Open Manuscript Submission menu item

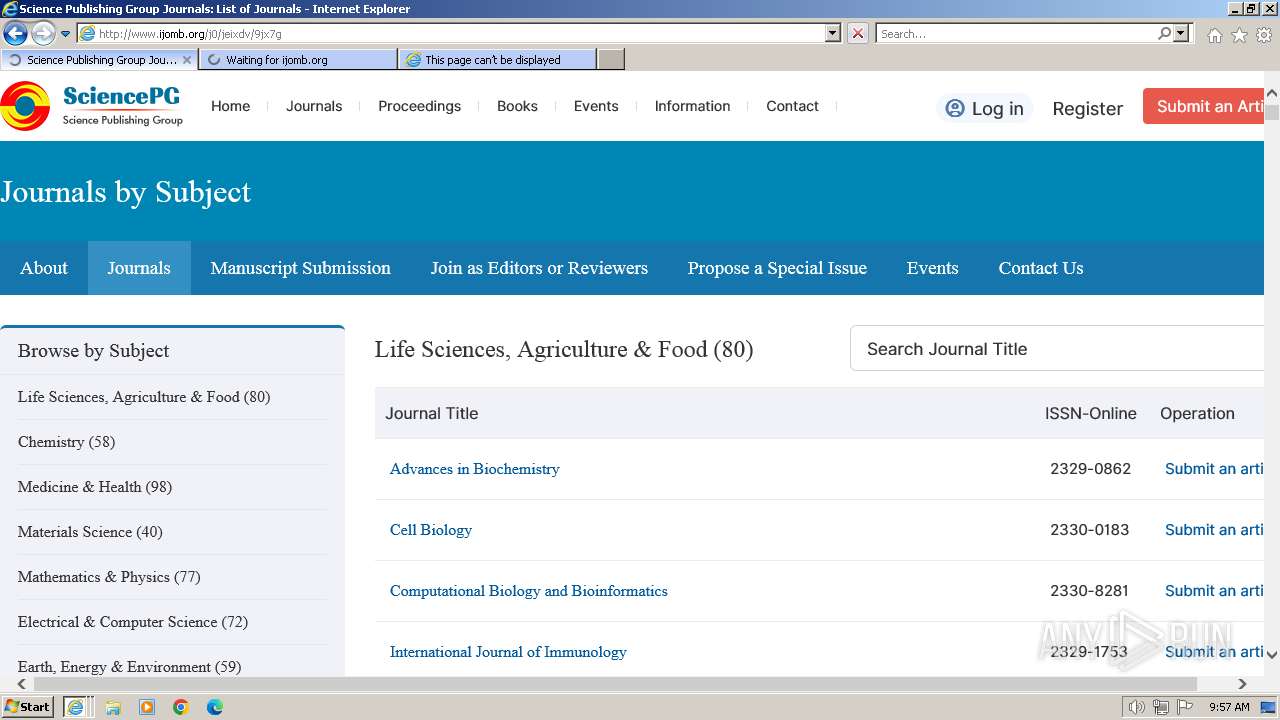(300, 268)
